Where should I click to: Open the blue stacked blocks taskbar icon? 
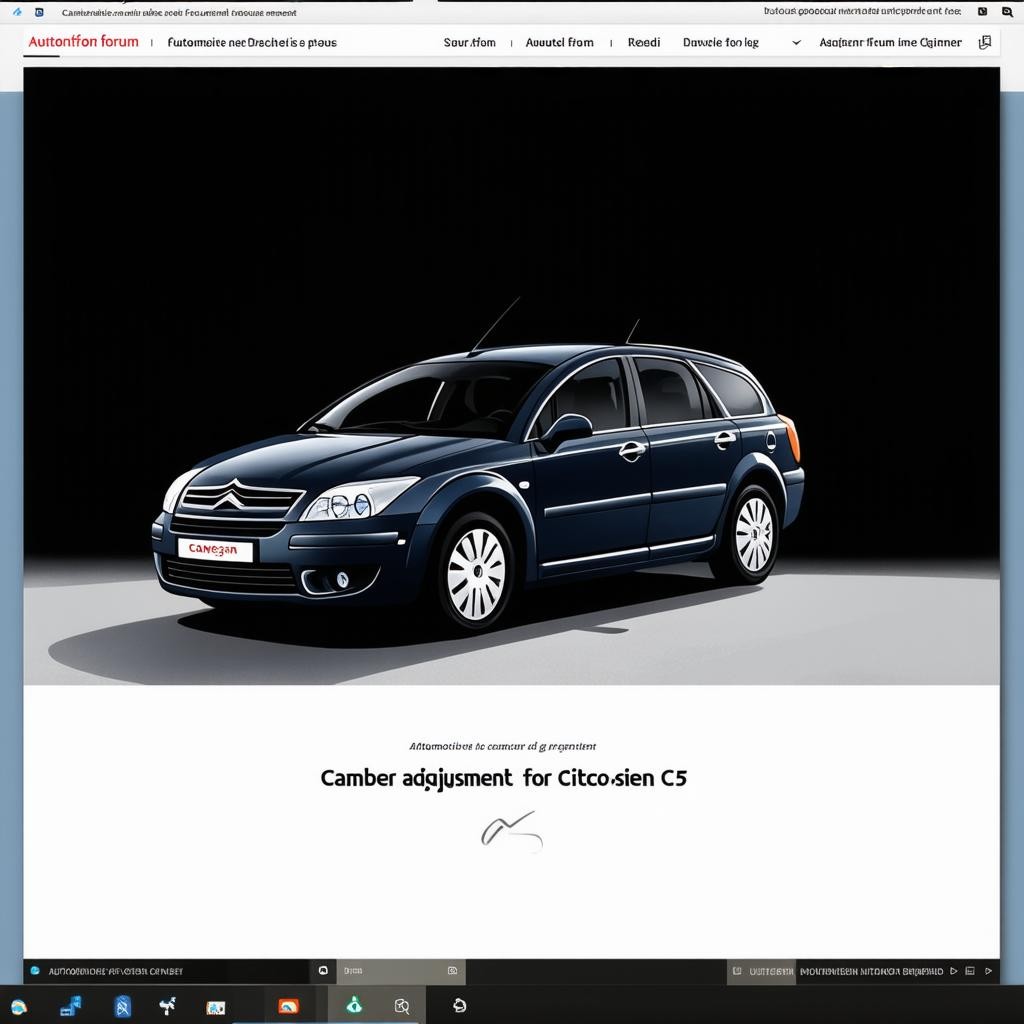71,1006
